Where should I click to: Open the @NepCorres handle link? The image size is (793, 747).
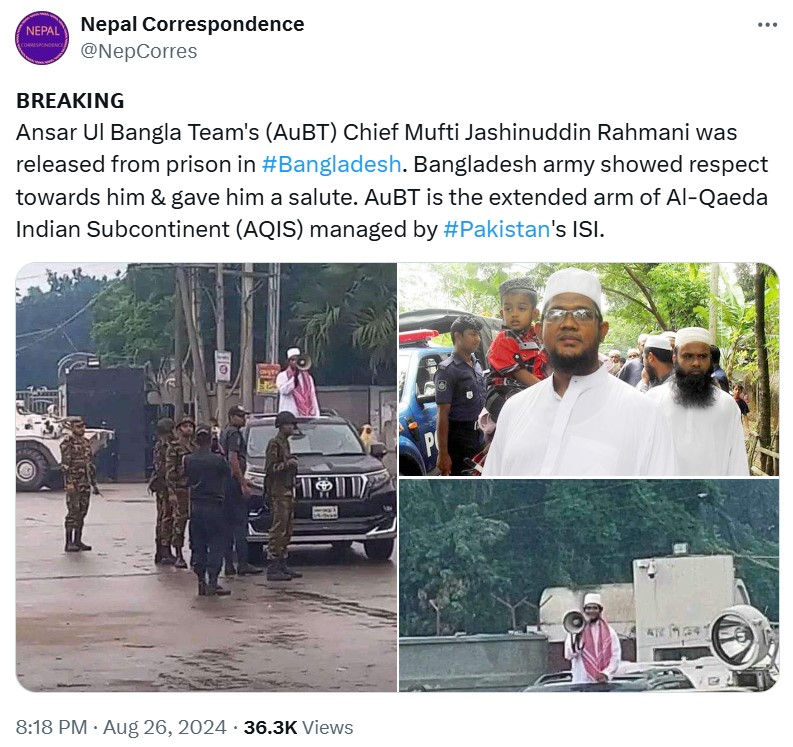click(139, 51)
